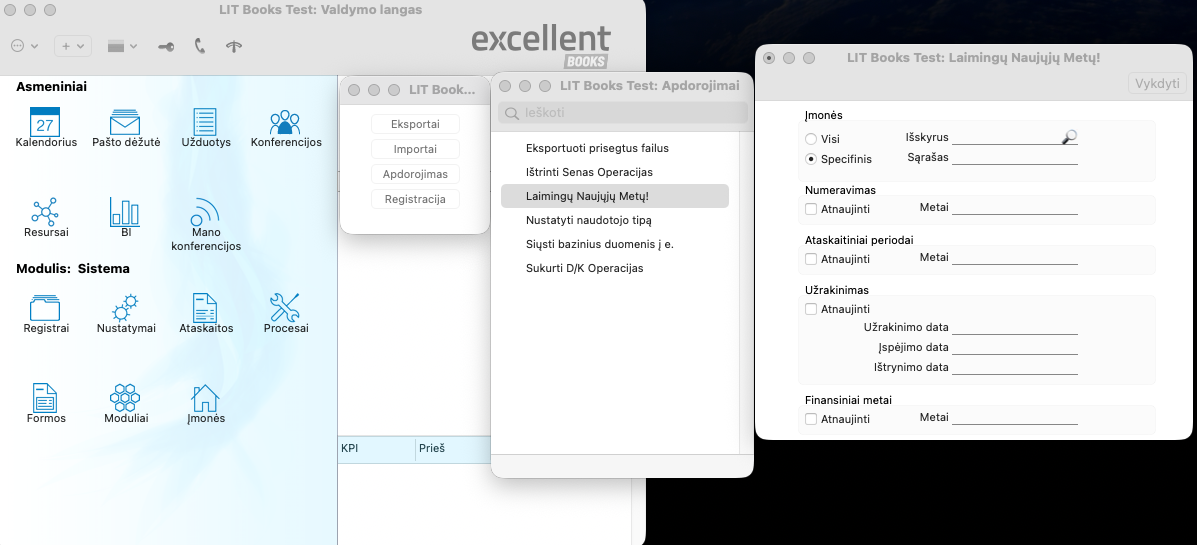Enable Atnaujinti under Numeravimas
This screenshot has width=1197, height=545.
[811, 208]
